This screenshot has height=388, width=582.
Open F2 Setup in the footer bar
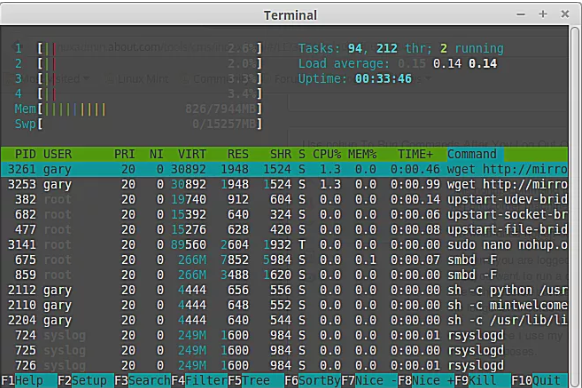[x=82, y=381]
